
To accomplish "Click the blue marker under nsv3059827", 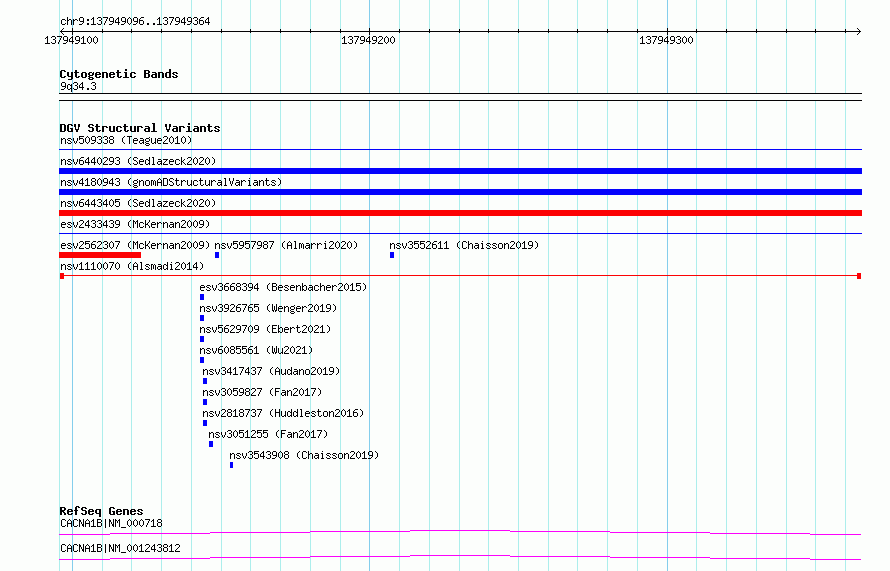I will point(205,402).
